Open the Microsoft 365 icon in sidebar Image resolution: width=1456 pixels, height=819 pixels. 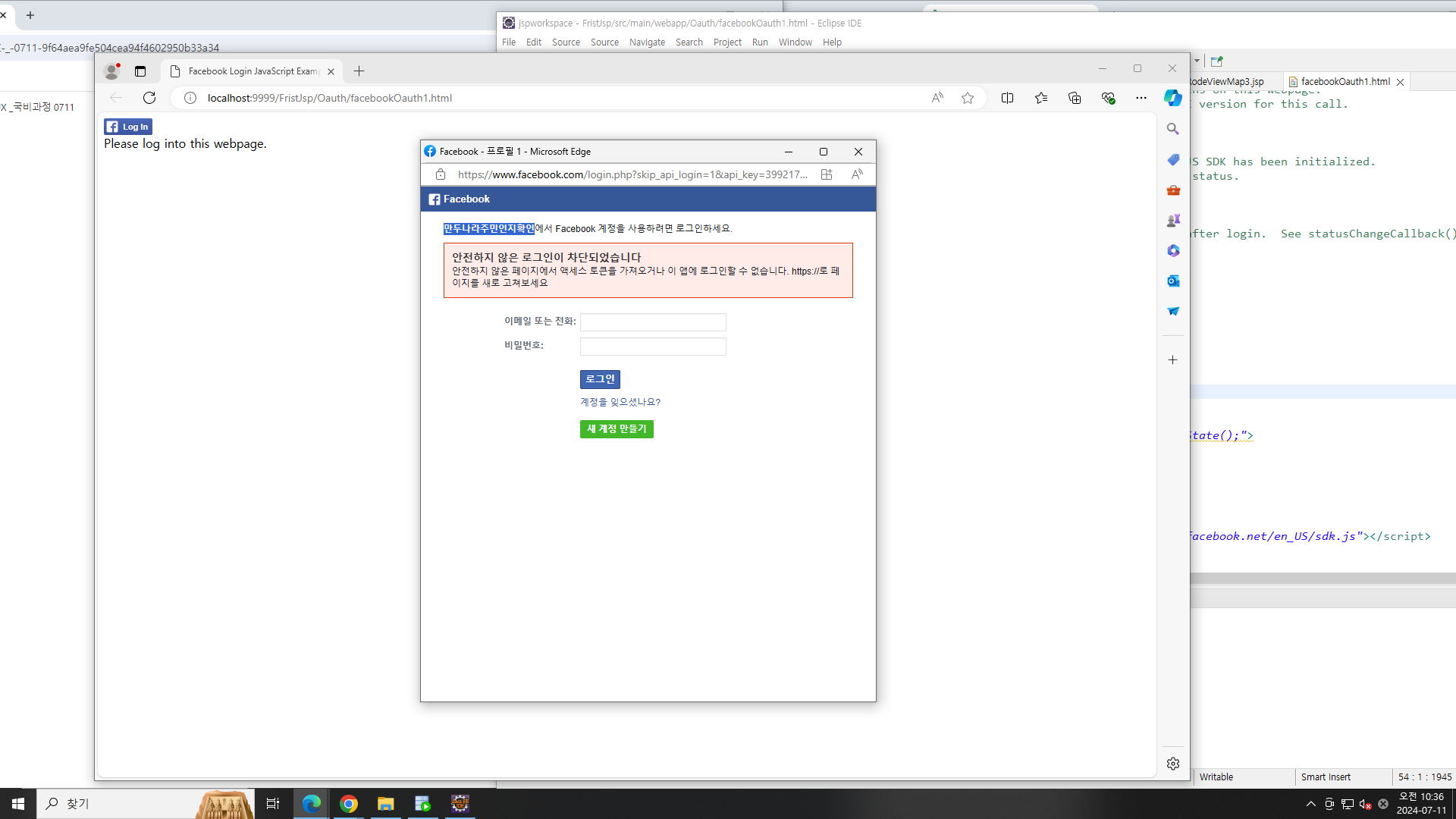(x=1173, y=250)
